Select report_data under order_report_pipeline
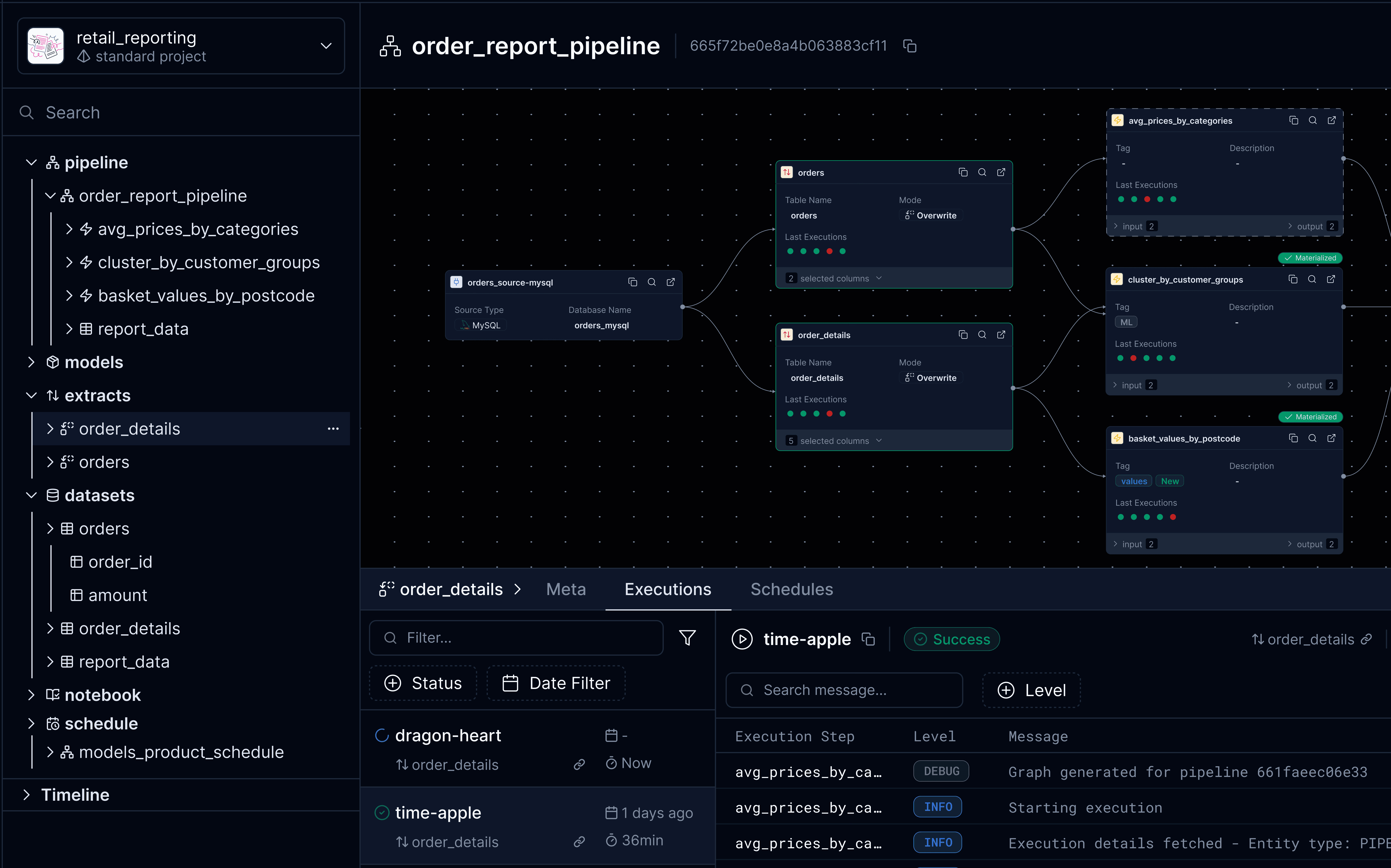 143,329
